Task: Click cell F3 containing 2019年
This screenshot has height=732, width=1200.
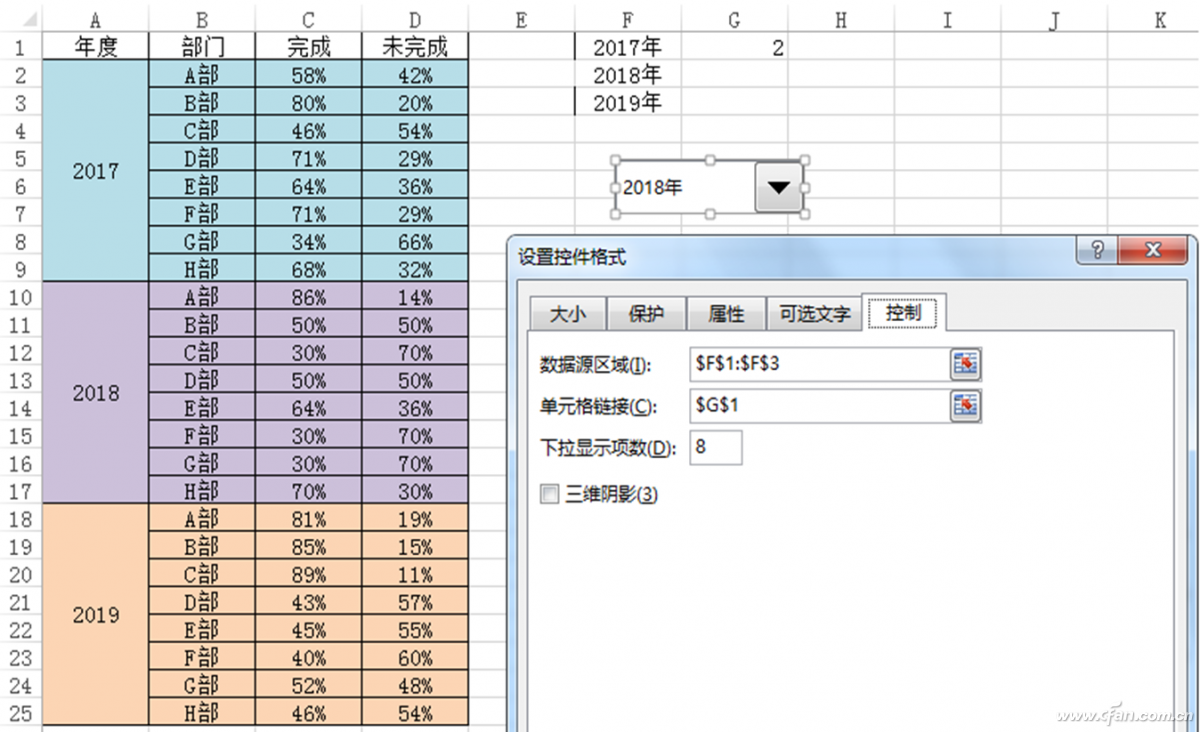Action: coord(627,103)
